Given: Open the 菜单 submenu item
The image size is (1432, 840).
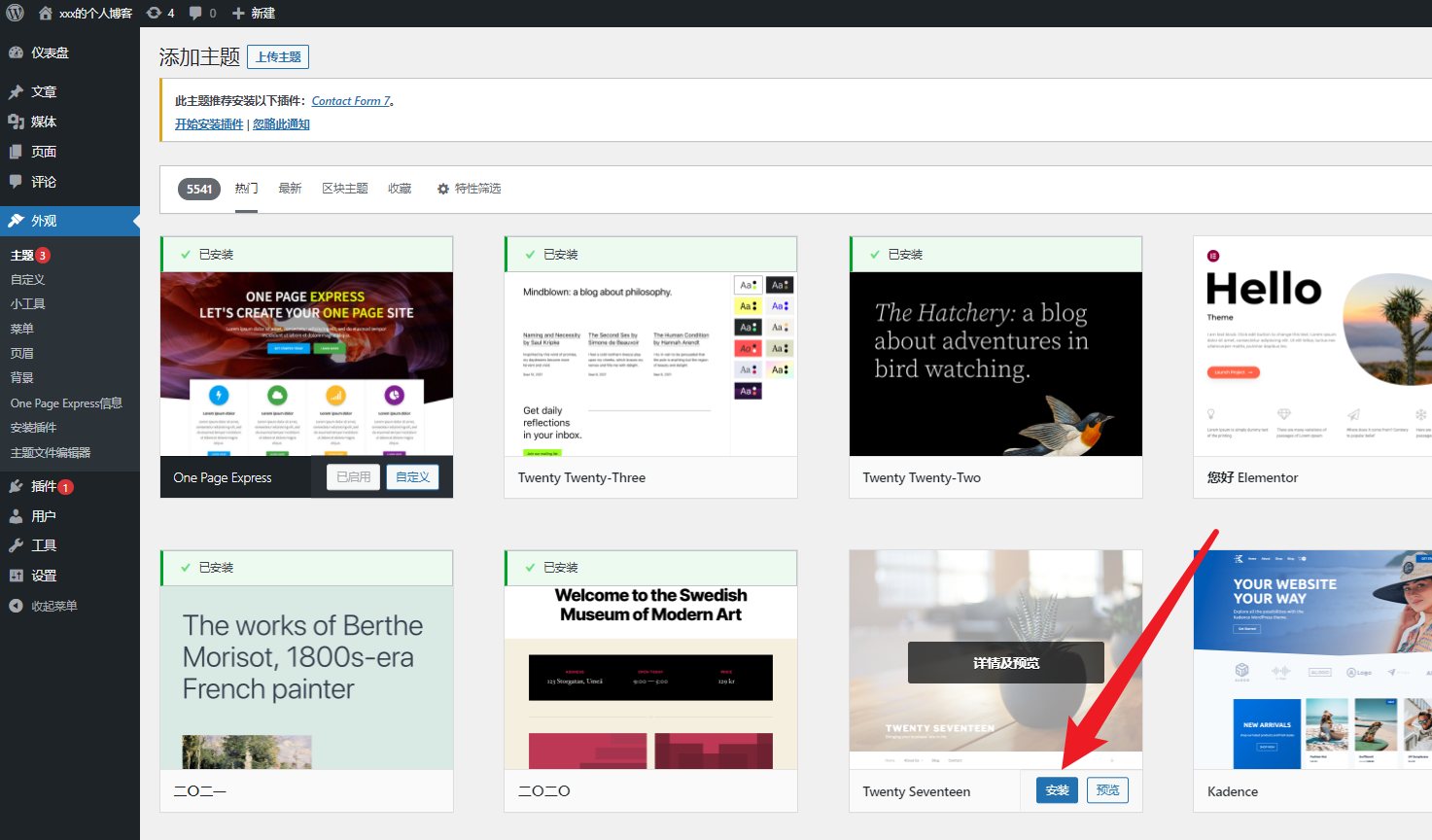Looking at the screenshot, I should click(x=22, y=329).
